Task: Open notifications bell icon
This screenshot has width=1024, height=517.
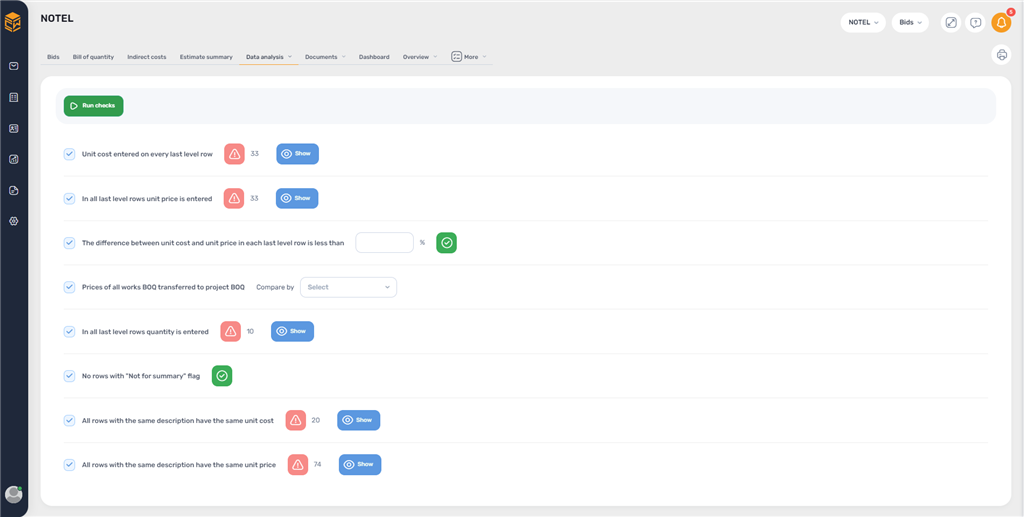Action: tap(1001, 23)
